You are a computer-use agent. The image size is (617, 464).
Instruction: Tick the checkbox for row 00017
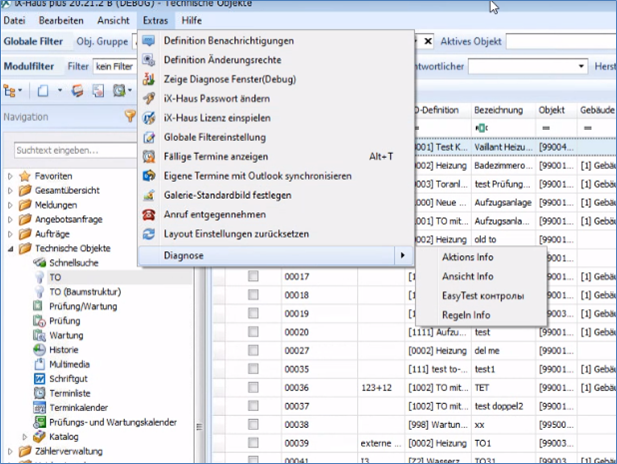253,276
